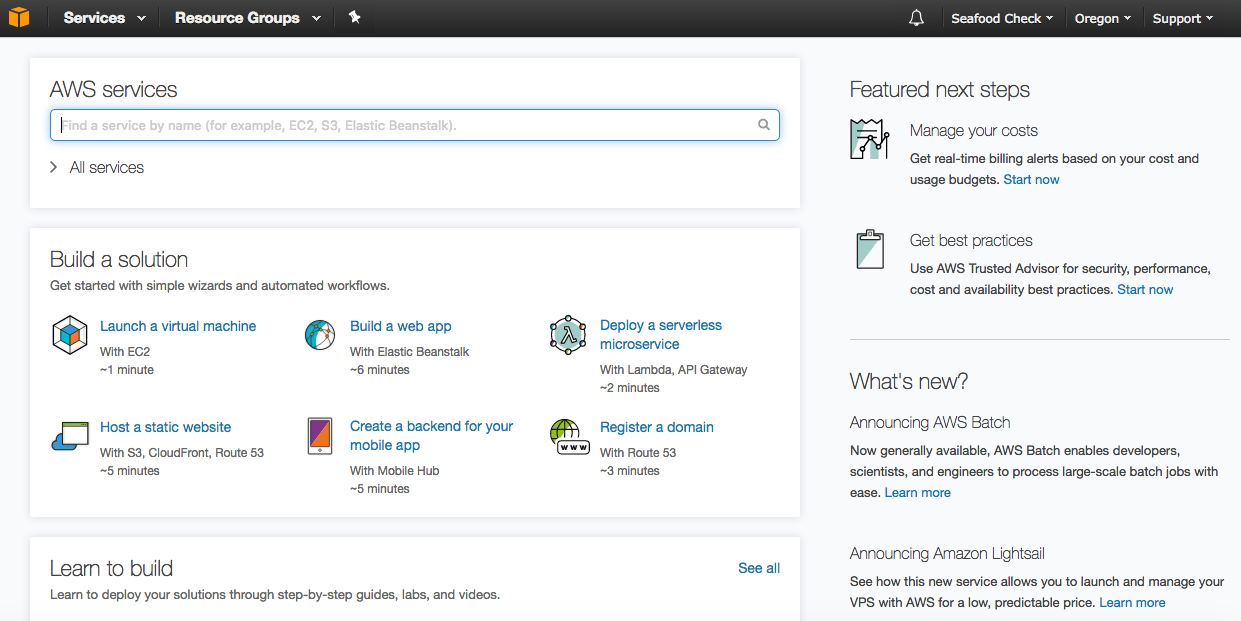The width and height of the screenshot is (1241, 621).
Task: Click the '~6 minutes' estimate text
Action: point(380,370)
